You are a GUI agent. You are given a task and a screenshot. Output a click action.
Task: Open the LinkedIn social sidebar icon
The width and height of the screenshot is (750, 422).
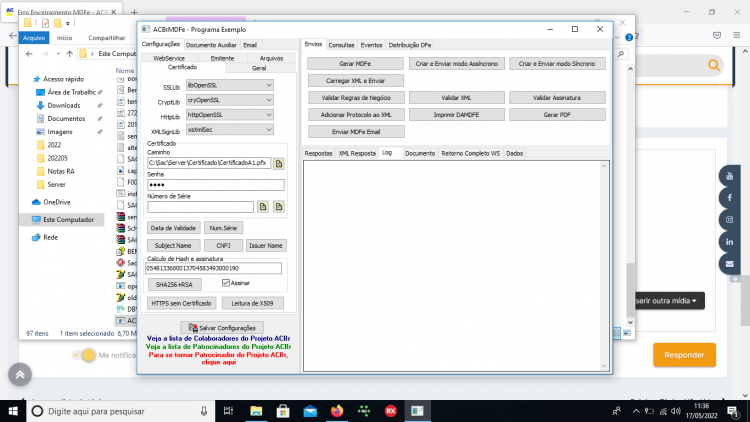pyautogui.click(x=729, y=242)
